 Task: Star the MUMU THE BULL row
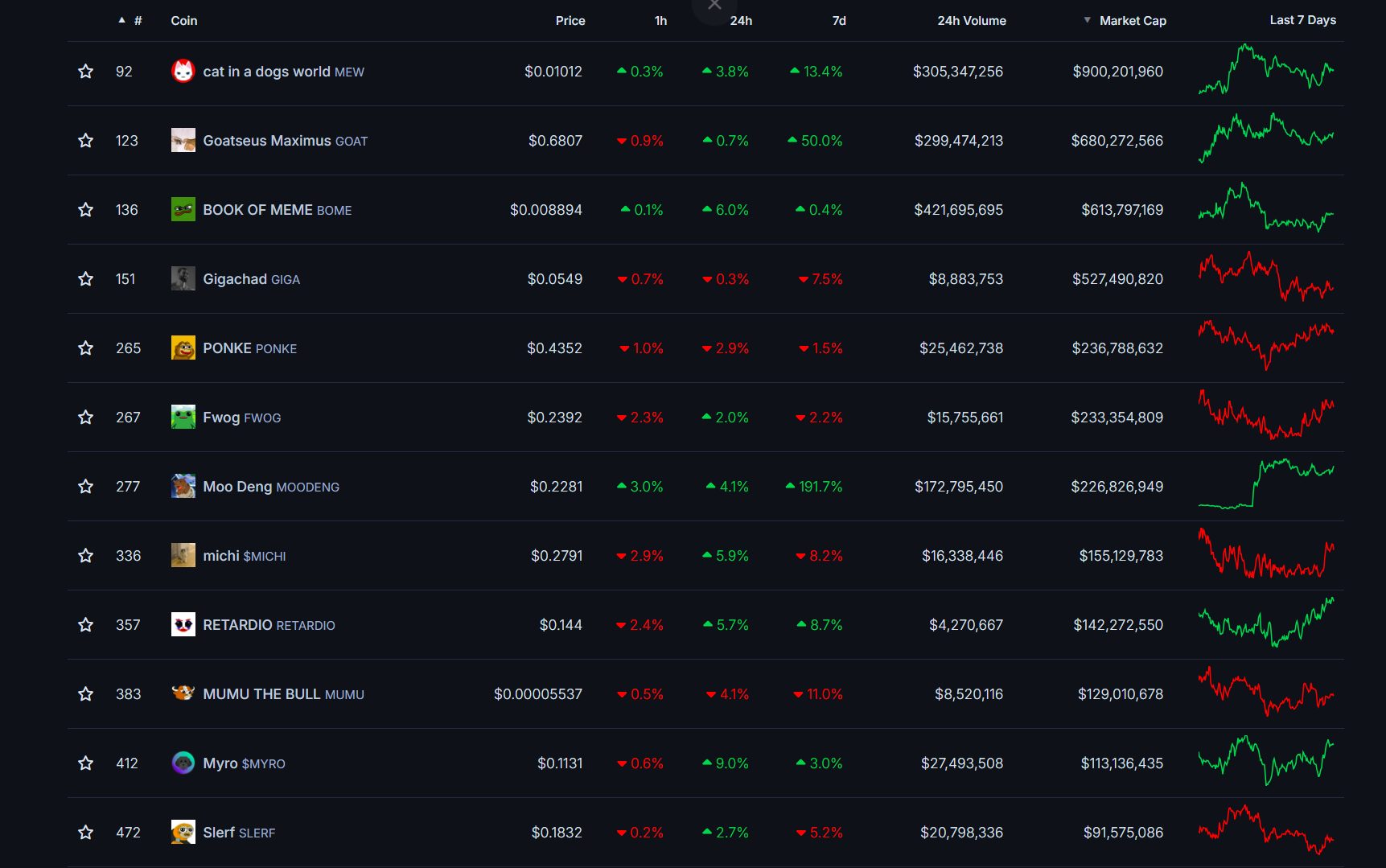[x=85, y=694]
